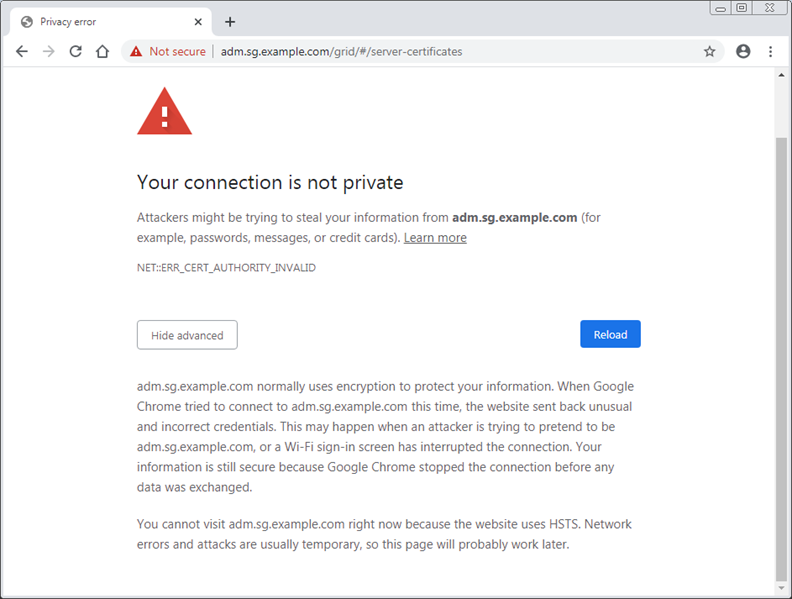Click the Not secure label
The width and height of the screenshot is (792, 599).
(177, 52)
